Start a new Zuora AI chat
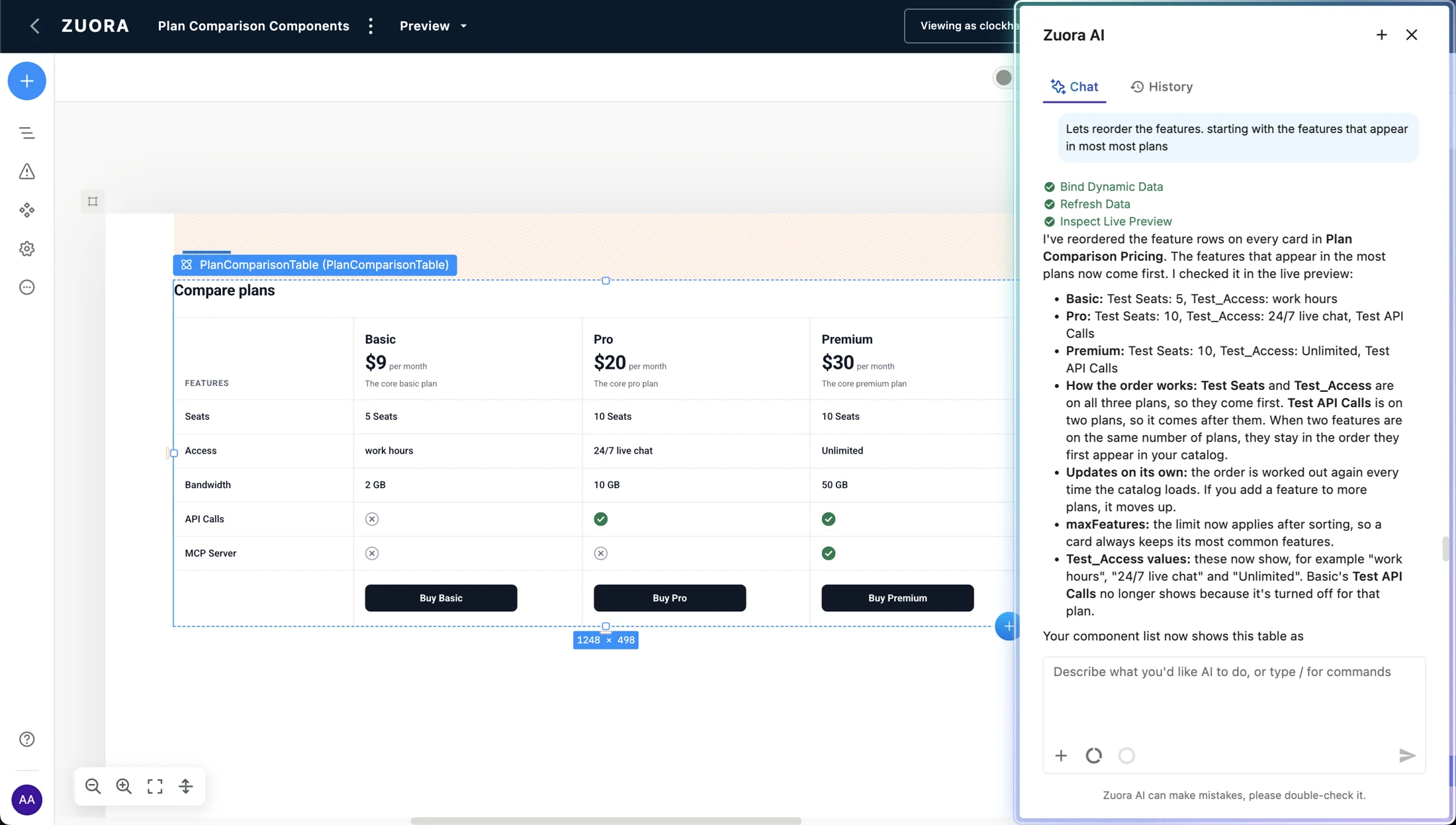Viewport: 1456px width, 825px height. click(1381, 34)
